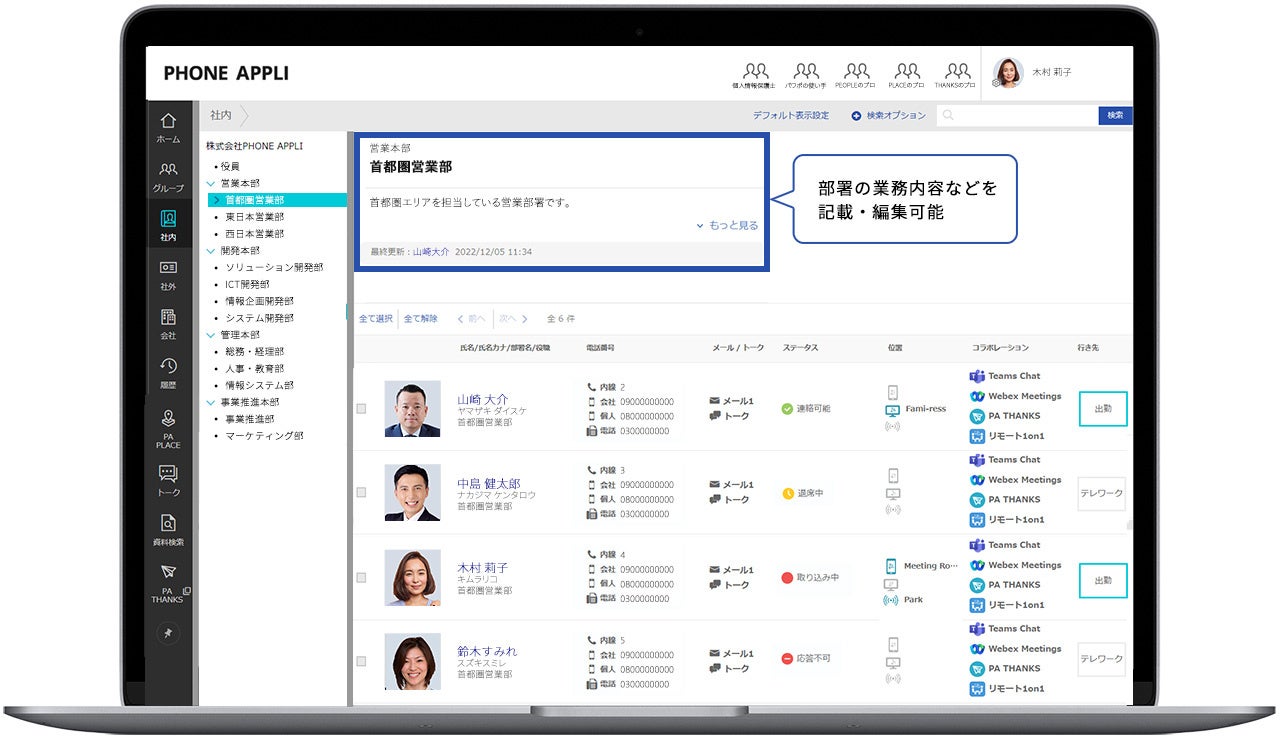Select ICT開発部 in department tree
The height and width of the screenshot is (741, 1280).
point(247,285)
